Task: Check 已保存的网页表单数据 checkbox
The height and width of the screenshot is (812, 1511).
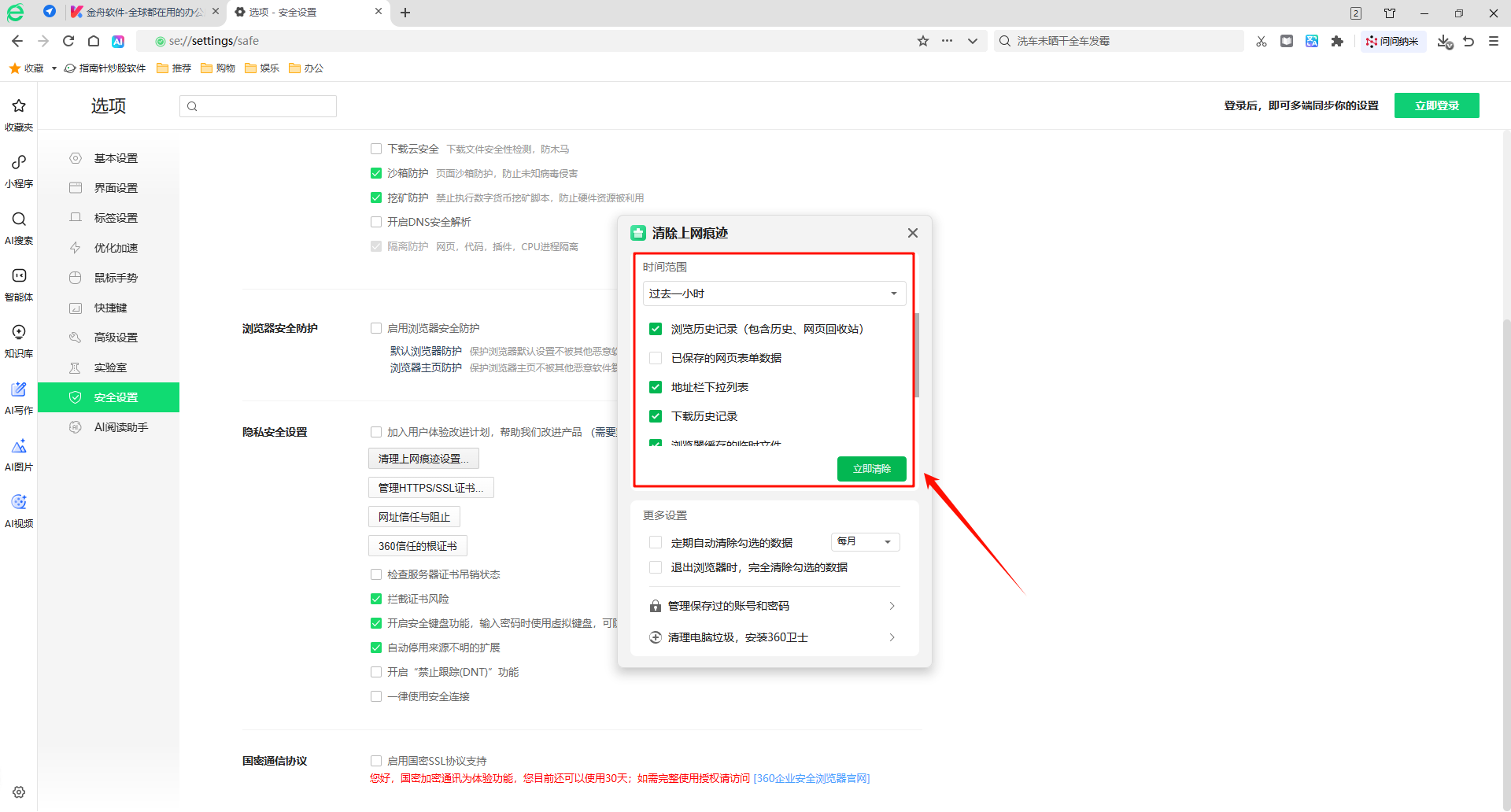Action: pos(656,358)
